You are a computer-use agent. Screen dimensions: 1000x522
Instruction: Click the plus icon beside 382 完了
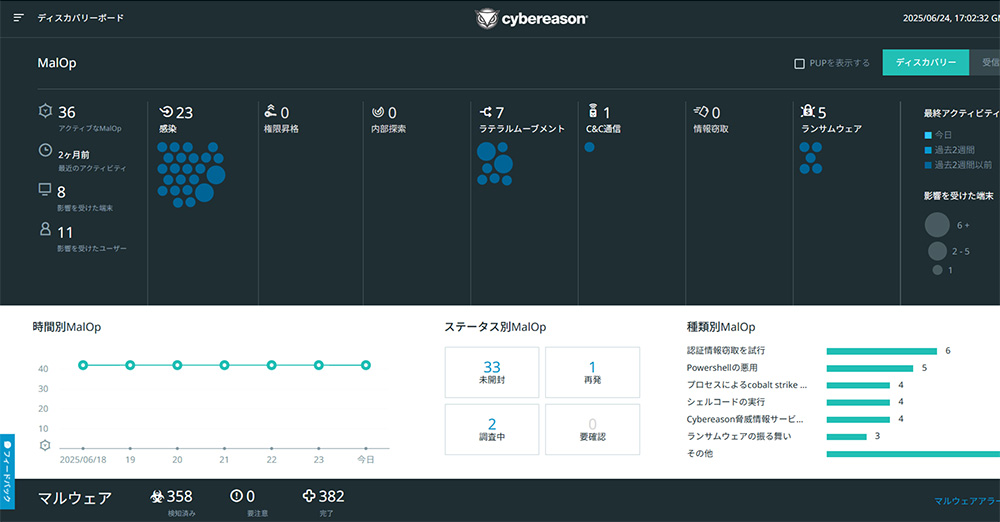tap(309, 496)
